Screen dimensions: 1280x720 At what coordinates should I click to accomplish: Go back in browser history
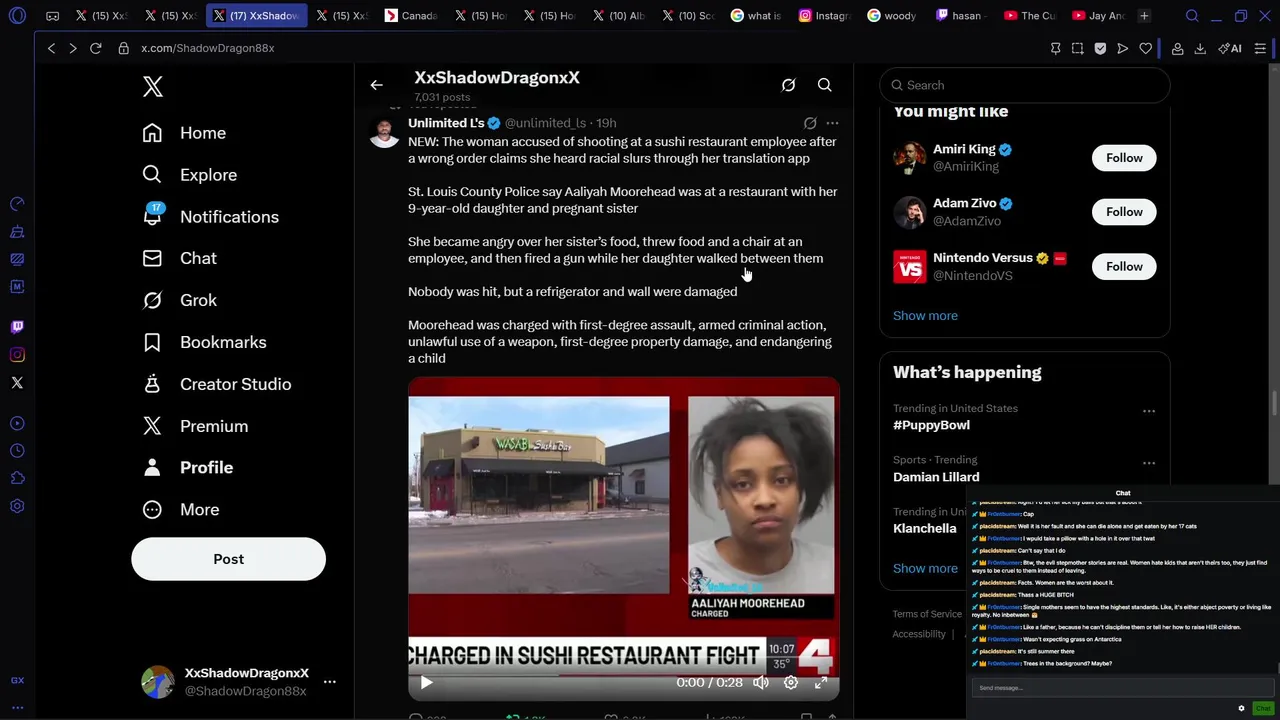click(51, 48)
